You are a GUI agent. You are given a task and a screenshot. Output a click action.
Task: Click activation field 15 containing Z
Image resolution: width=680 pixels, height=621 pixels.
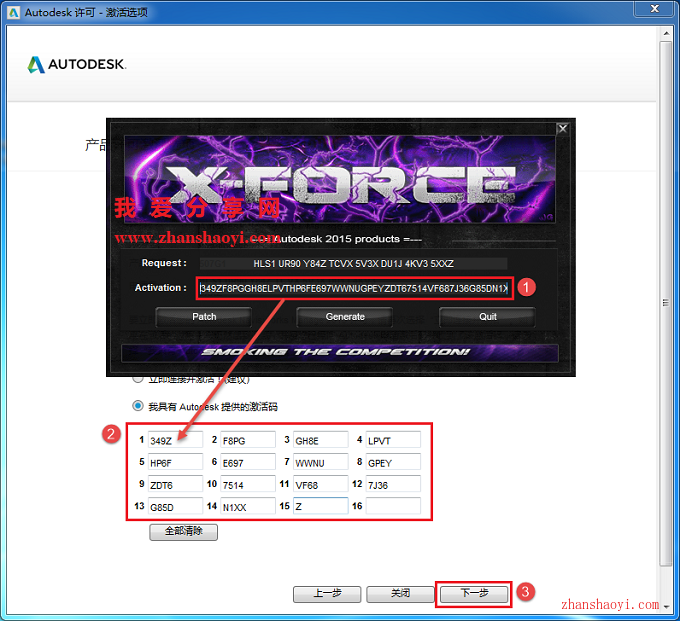[x=320, y=506]
